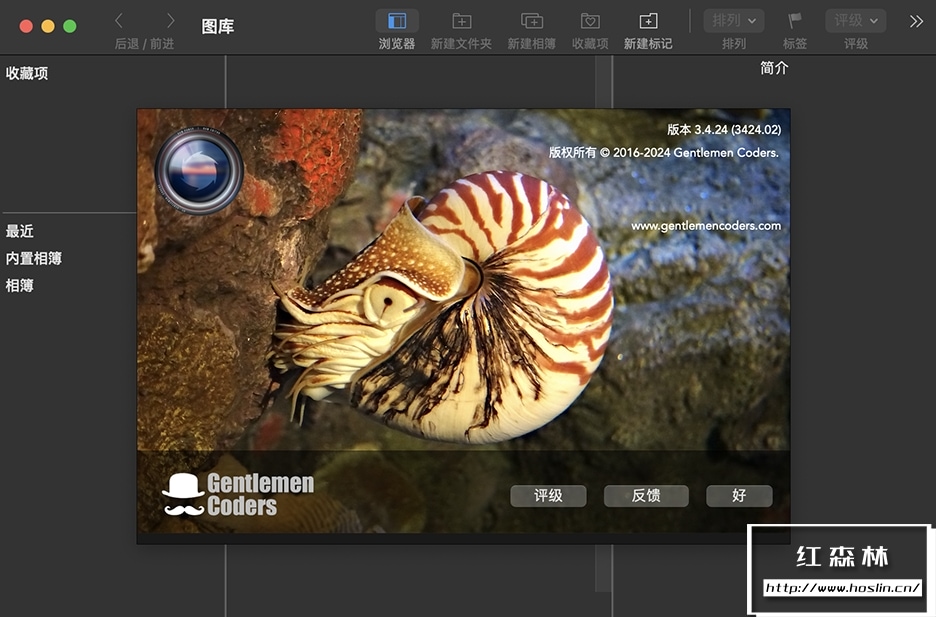
Task: Select 收藏项 in the sidebar
Action: click(27, 73)
